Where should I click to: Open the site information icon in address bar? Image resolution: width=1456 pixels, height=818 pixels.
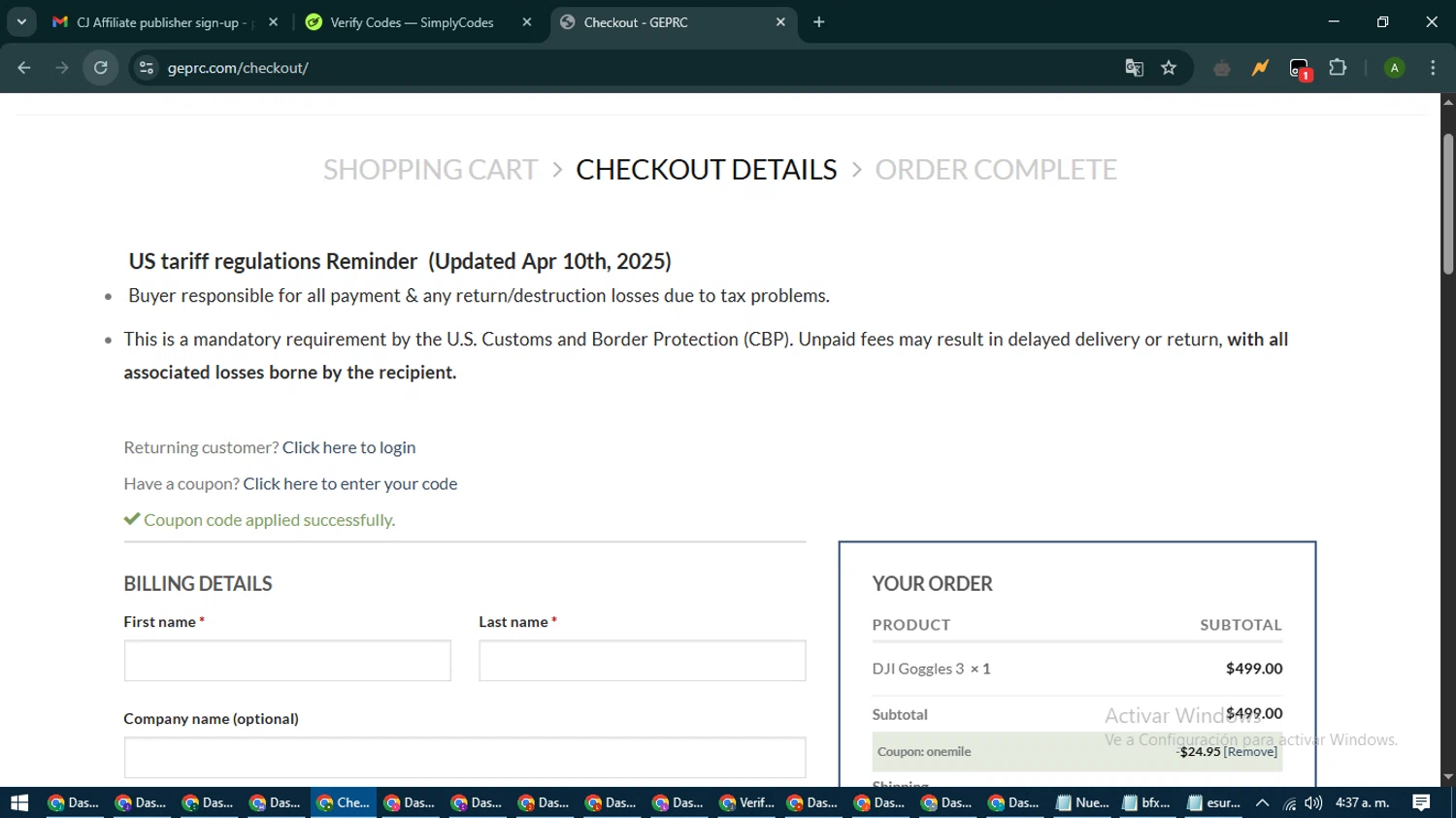pyautogui.click(x=147, y=68)
